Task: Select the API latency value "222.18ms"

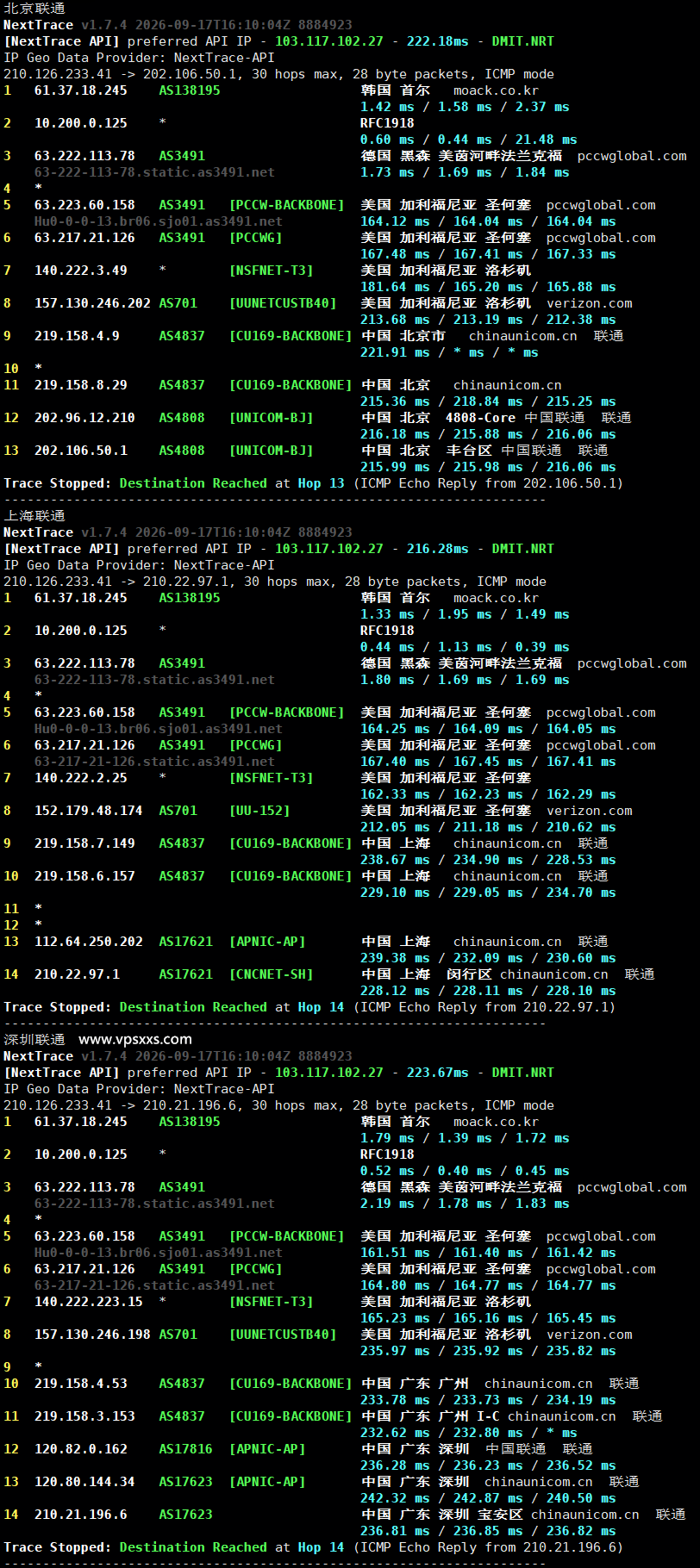Action: [438, 41]
